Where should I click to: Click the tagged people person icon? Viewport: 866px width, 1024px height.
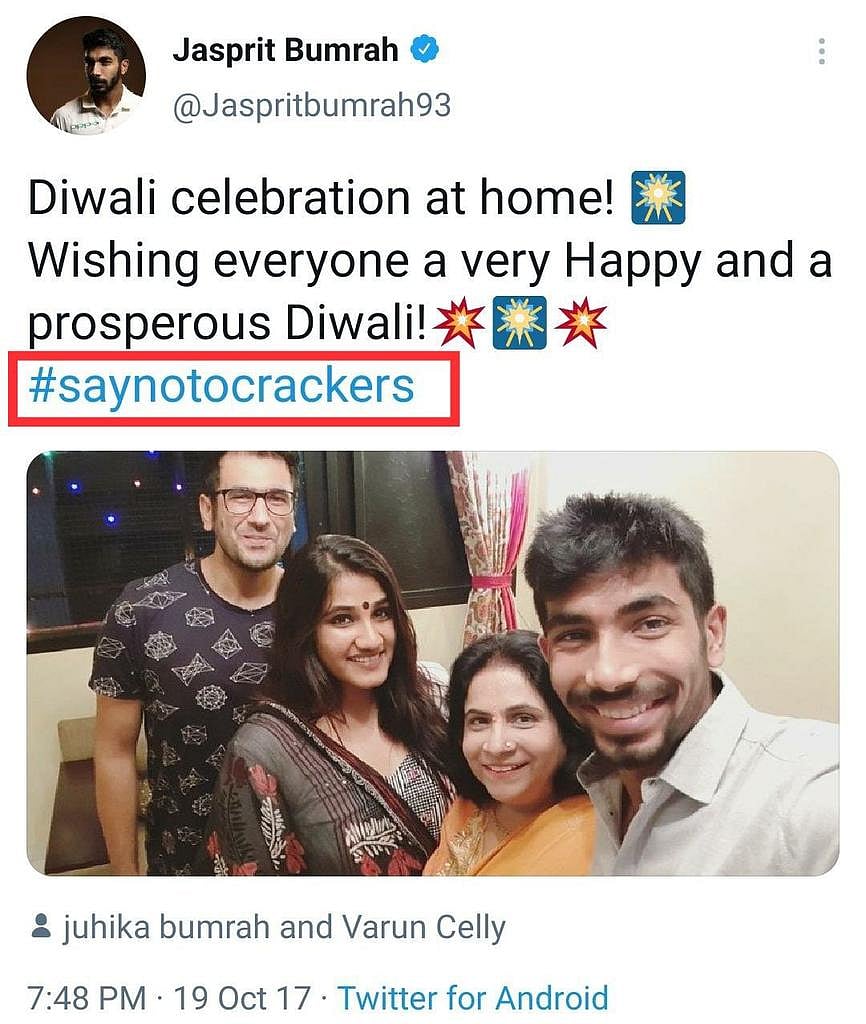(x=41, y=929)
